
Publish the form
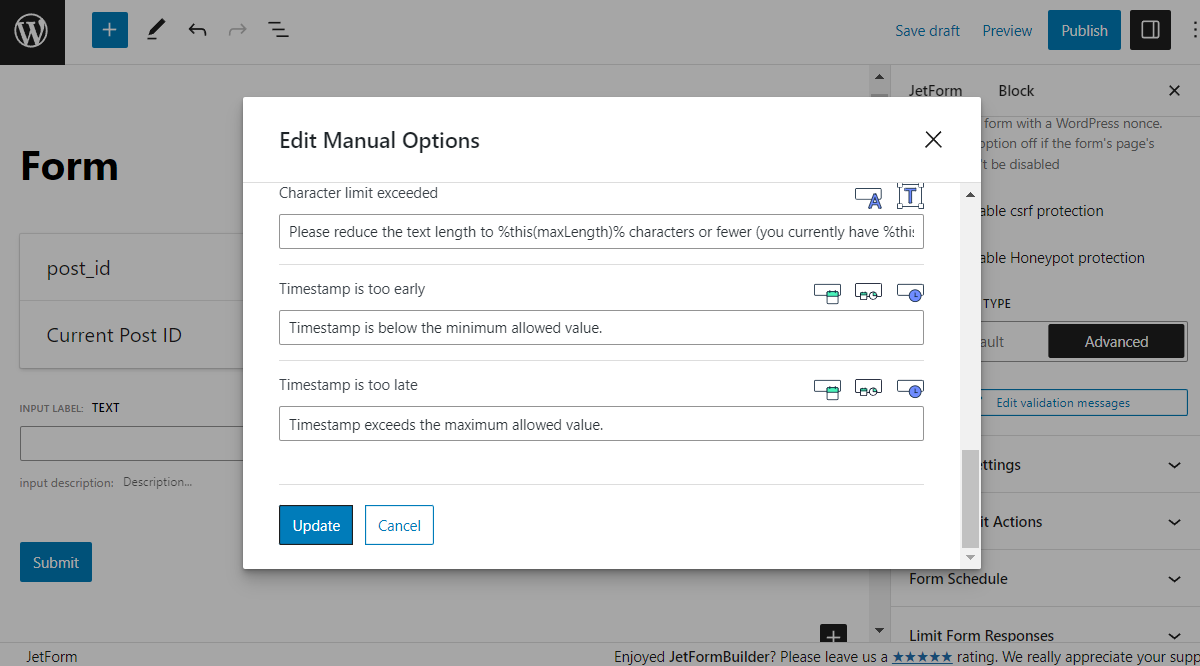pos(1084,30)
